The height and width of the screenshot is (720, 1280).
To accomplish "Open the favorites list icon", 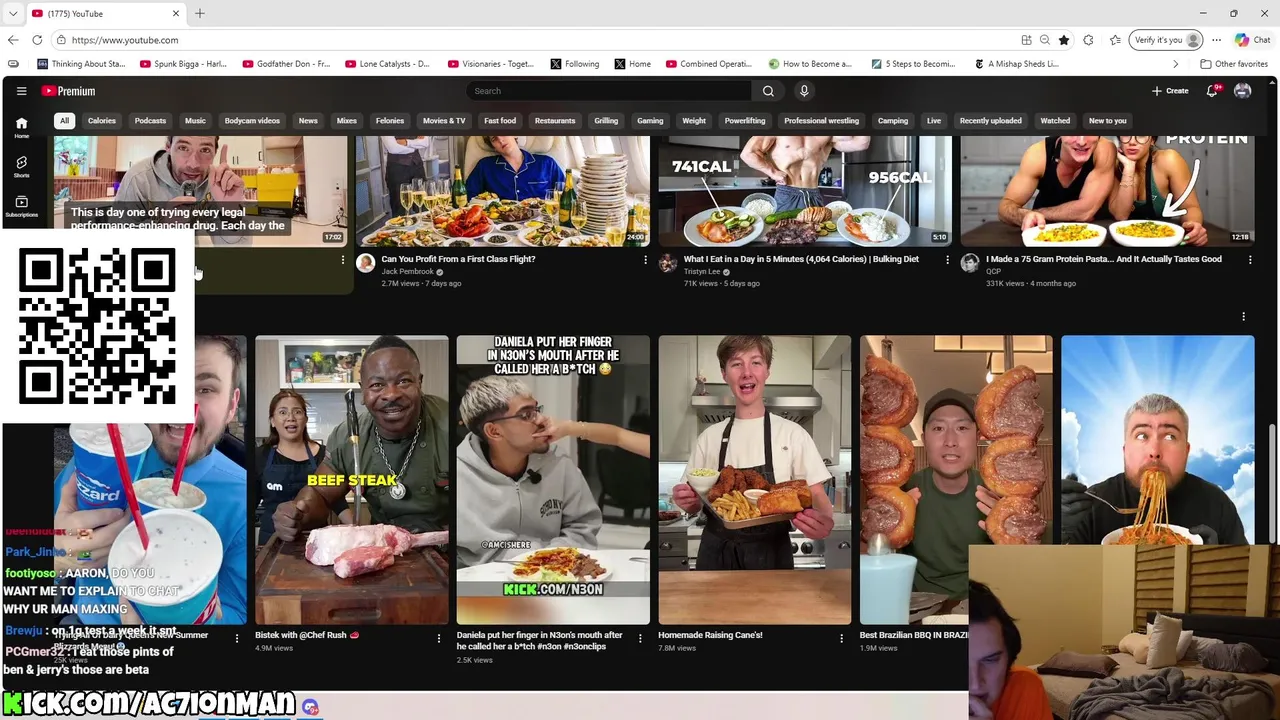I will pyautogui.click(x=1115, y=40).
